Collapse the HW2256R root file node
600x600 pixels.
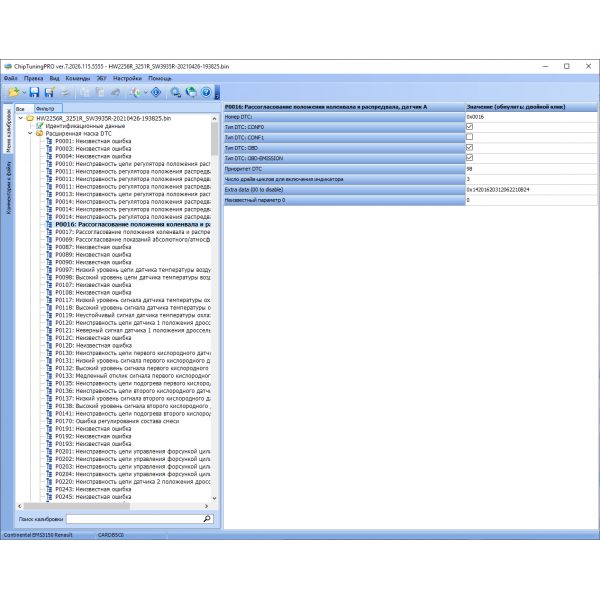(22, 119)
